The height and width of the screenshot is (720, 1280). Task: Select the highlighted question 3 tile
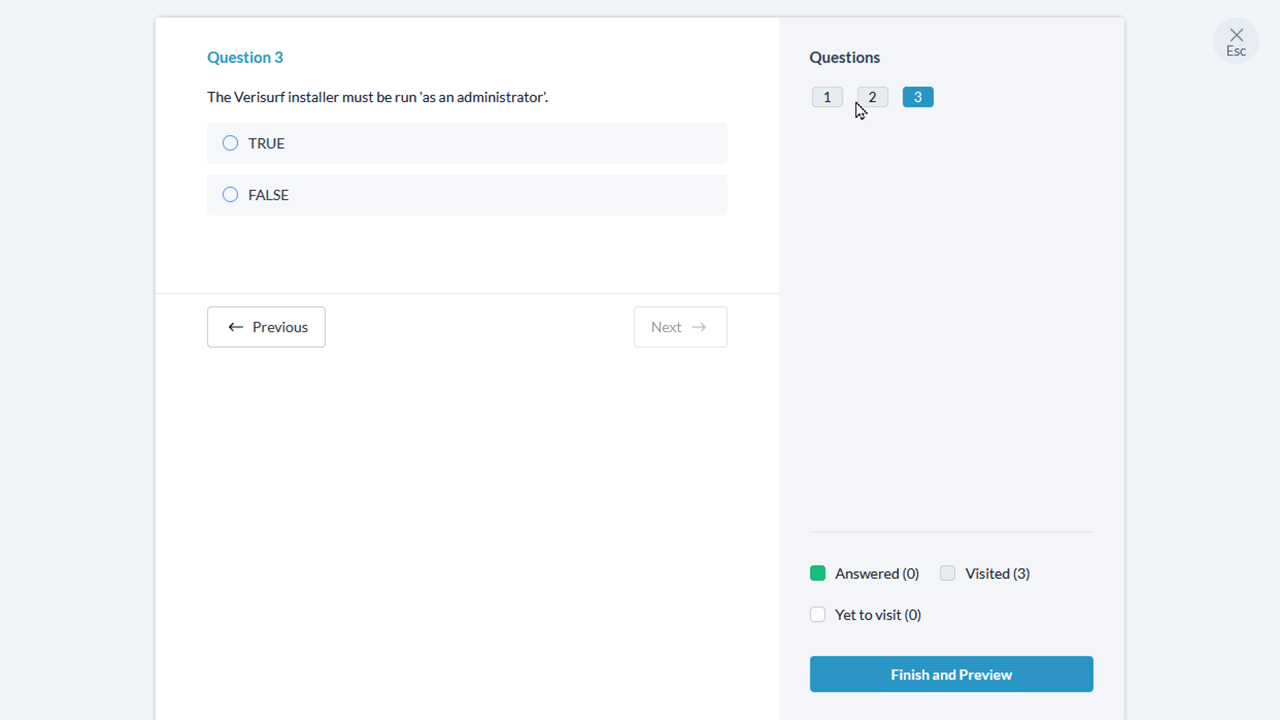tap(918, 97)
